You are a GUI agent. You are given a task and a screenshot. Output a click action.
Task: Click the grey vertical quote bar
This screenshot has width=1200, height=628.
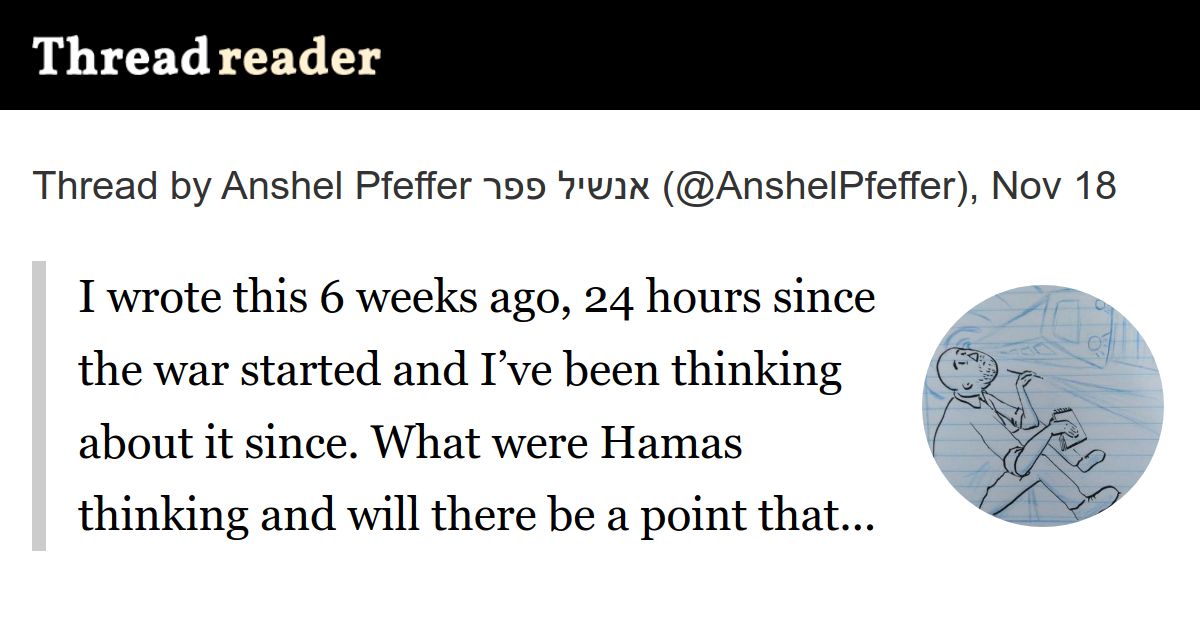[39, 406]
